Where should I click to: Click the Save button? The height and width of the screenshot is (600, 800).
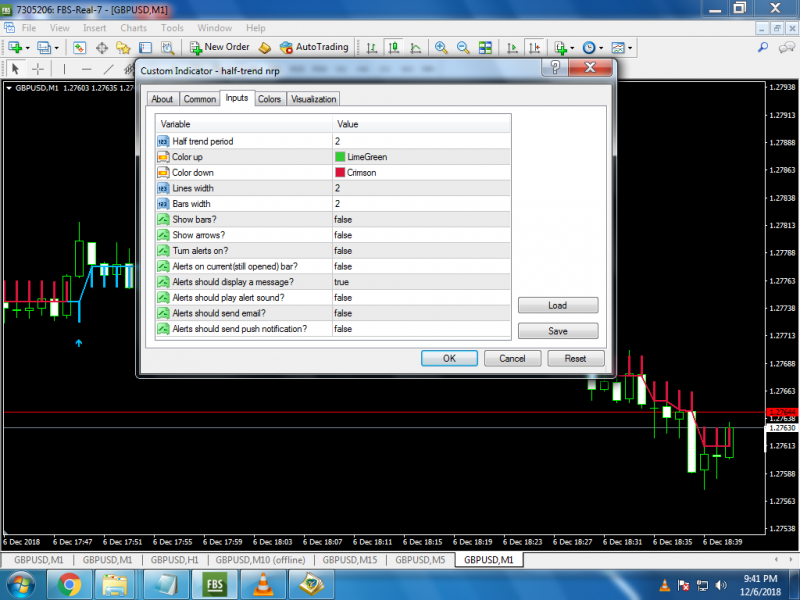558,331
